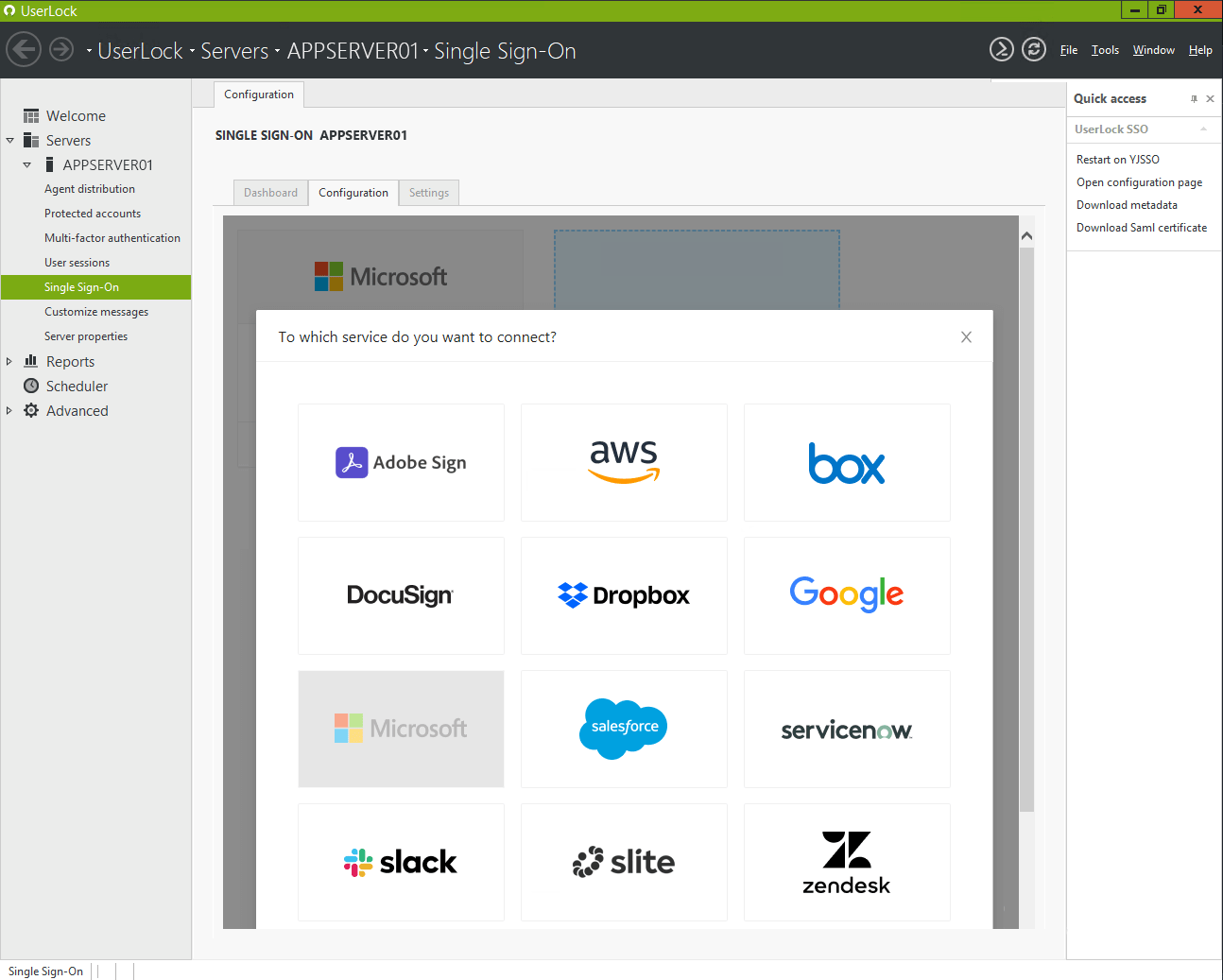Screen dimensions: 1223x980
Task: Click Download metadata link
Action: click(1127, 205)
